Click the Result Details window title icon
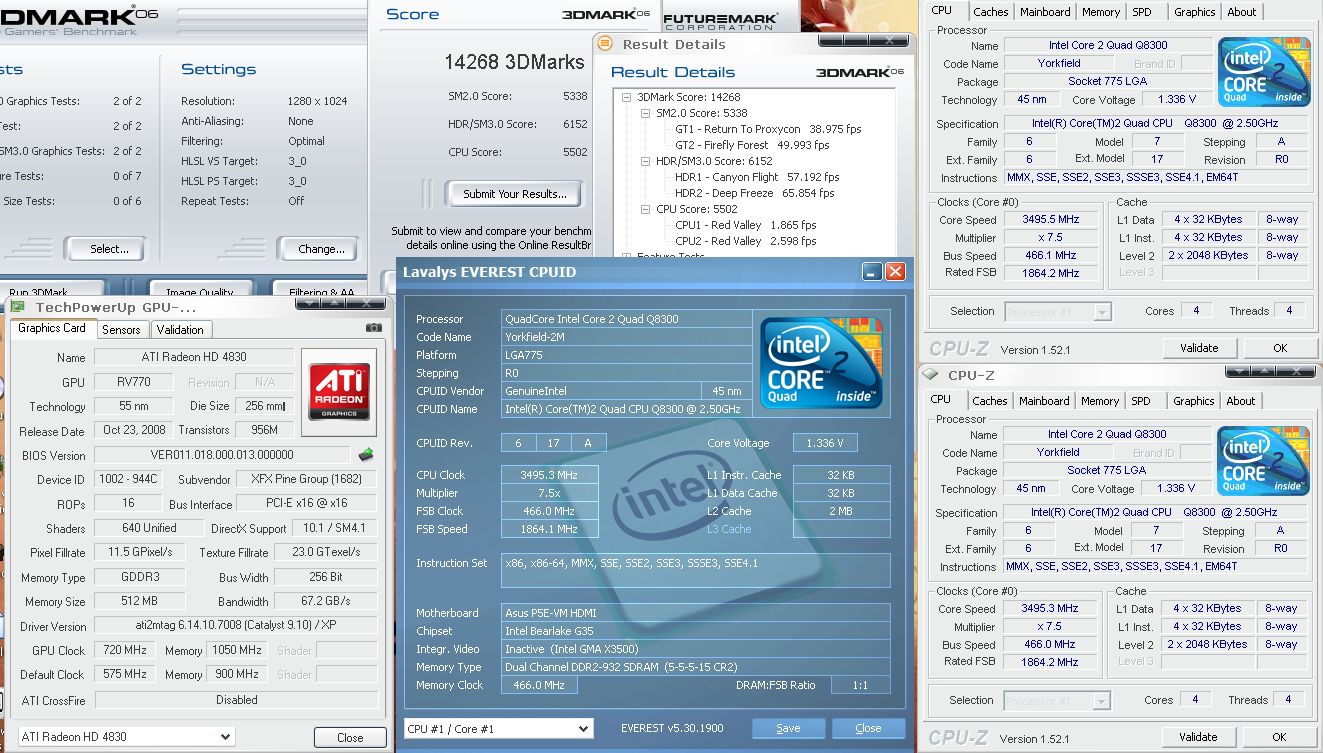 [x=606, y=44]
